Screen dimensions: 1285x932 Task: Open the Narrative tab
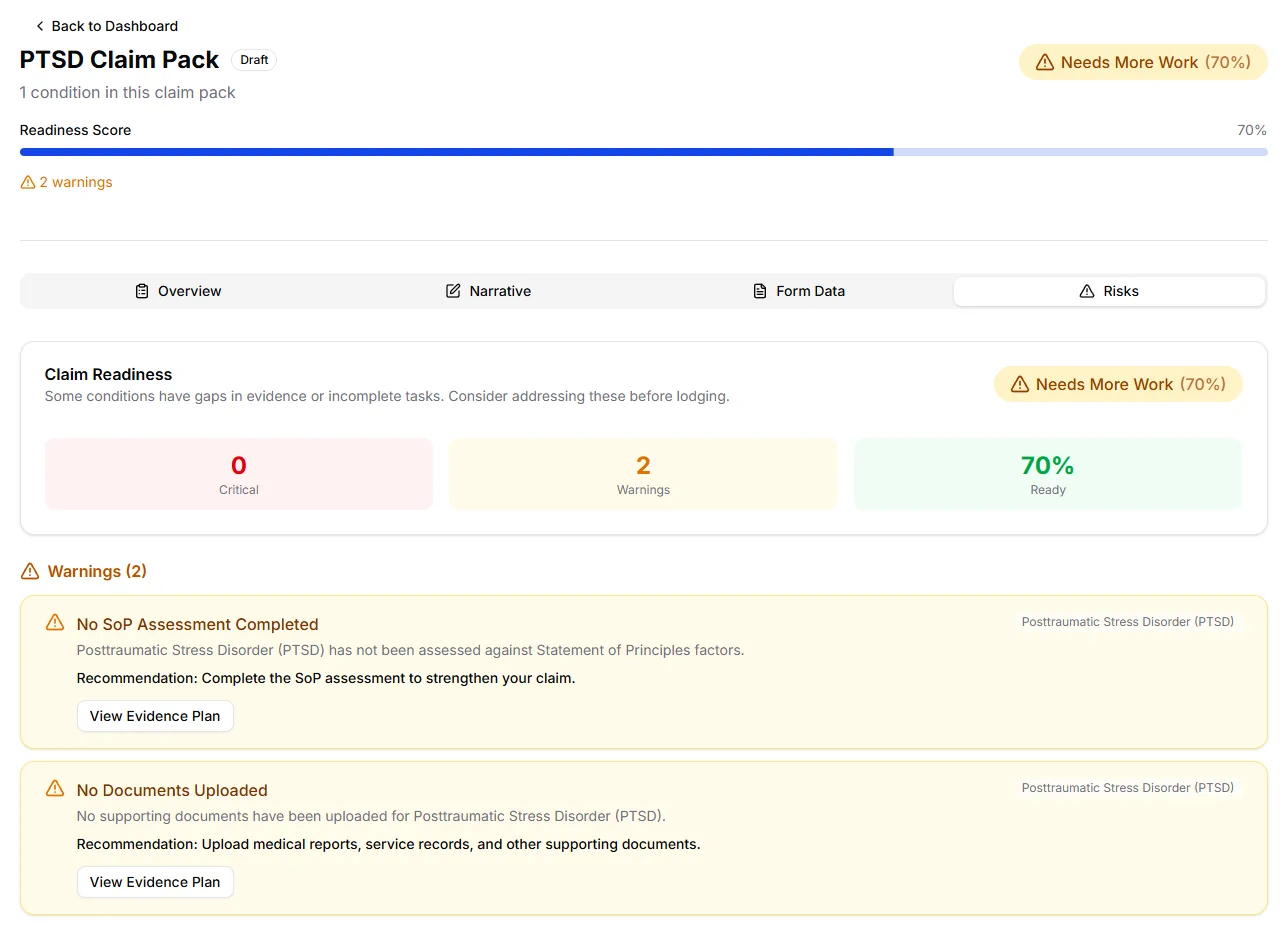[488, 291]
